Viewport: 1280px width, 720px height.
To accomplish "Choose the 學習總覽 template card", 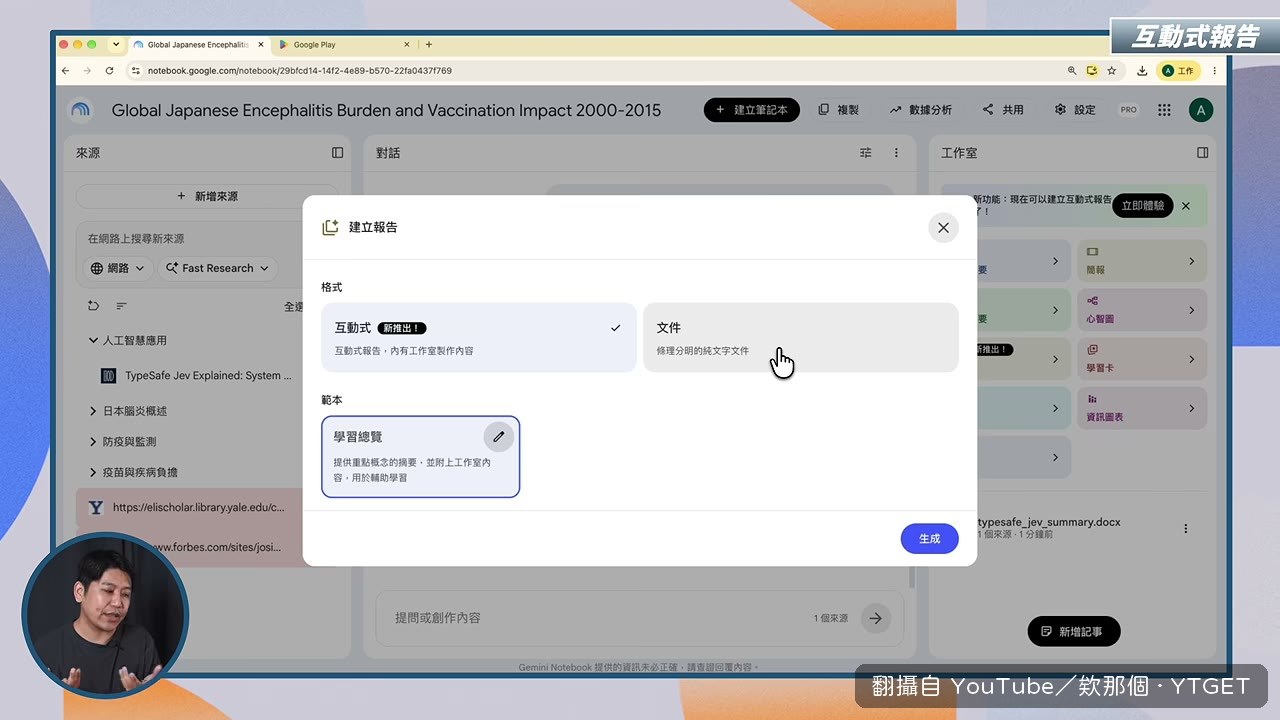I will coord(420,457).
